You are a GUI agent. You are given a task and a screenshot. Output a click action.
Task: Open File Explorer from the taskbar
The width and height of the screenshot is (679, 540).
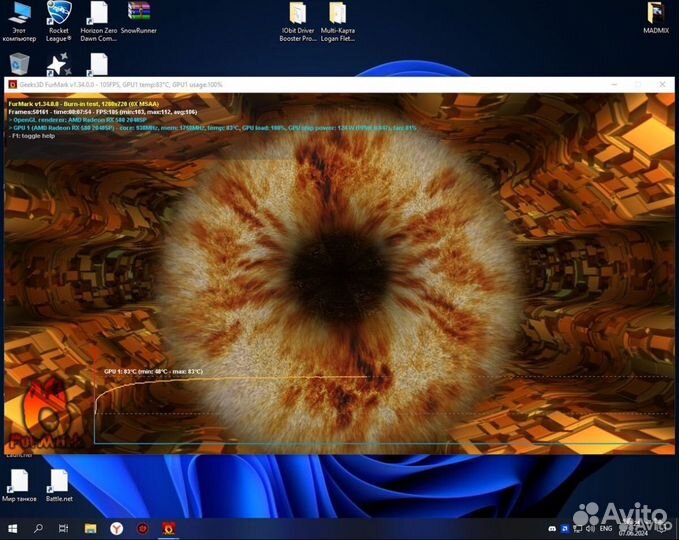tap(90, 527)
